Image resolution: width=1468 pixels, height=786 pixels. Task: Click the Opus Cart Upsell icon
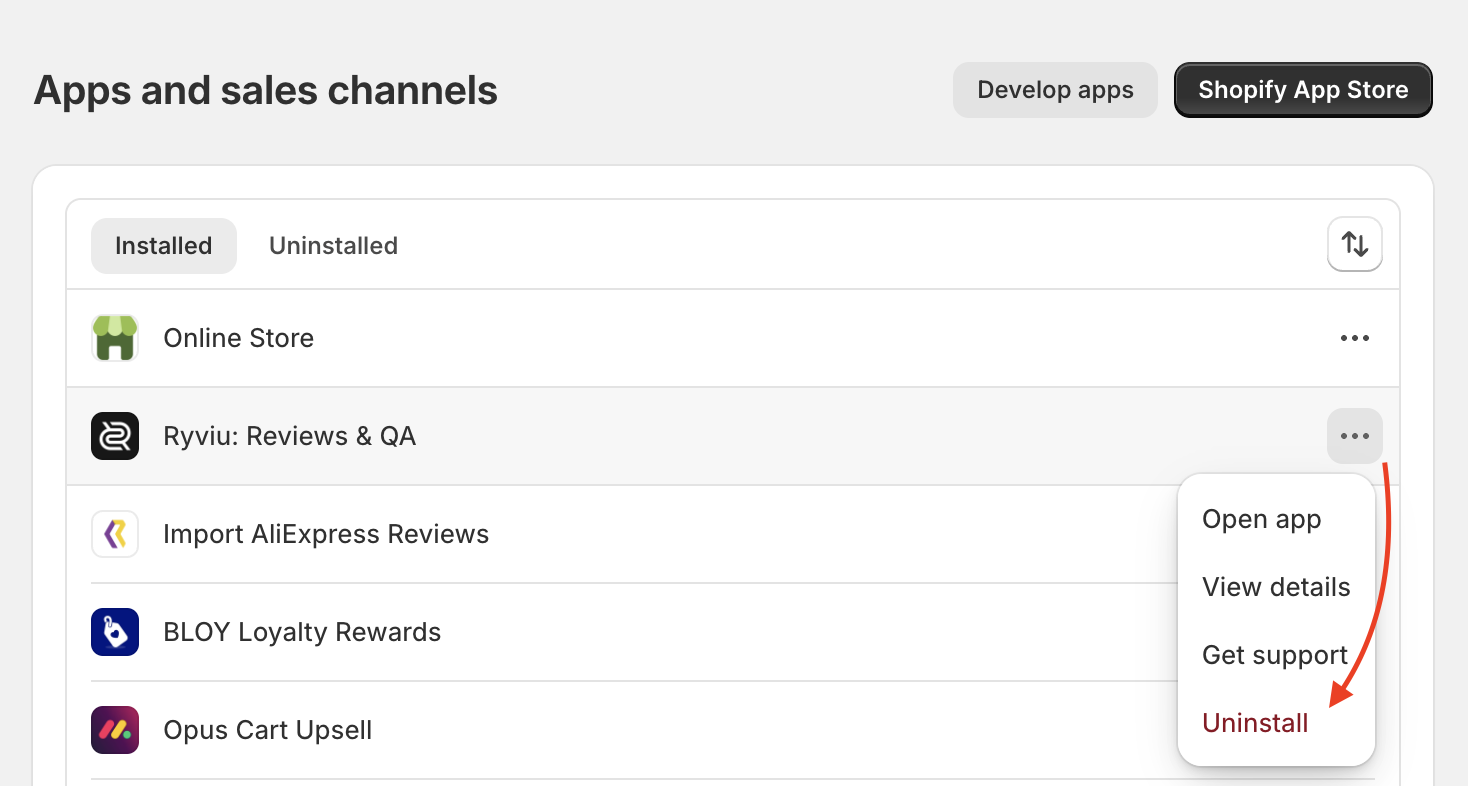point(115,730)
